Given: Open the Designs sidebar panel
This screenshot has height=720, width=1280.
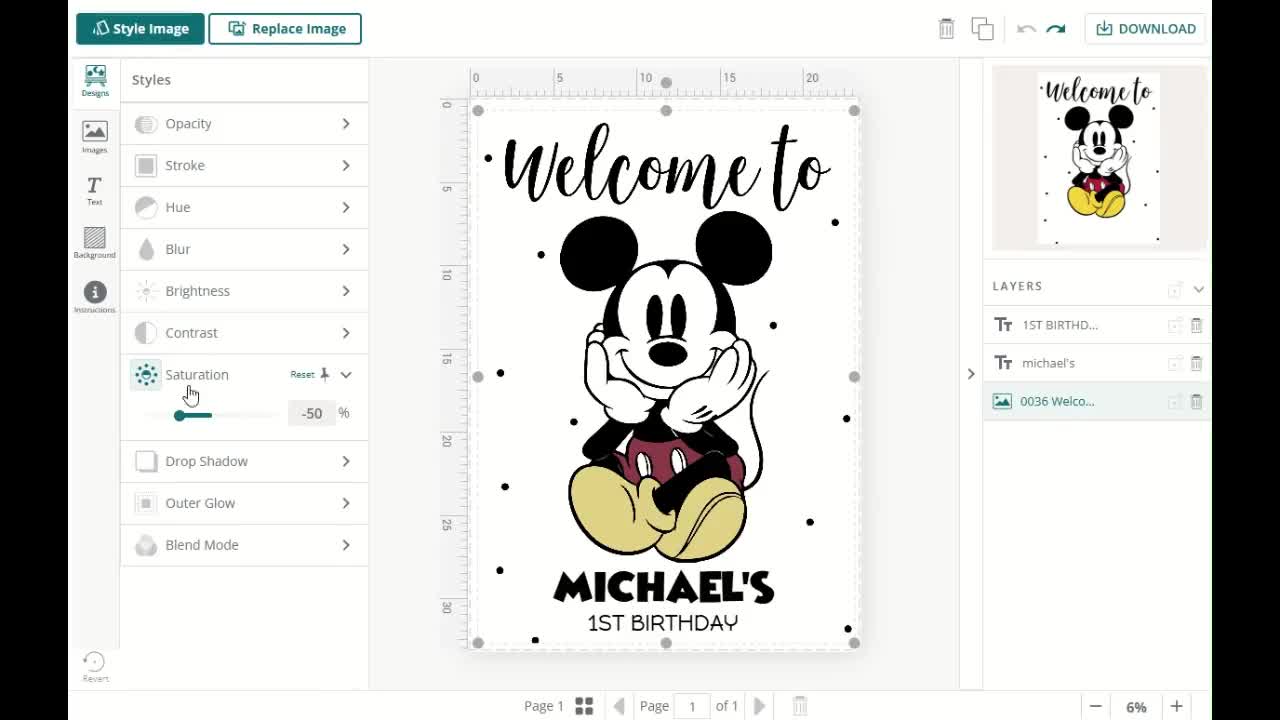Looking at the screenshot, I should tap(95, 81).
